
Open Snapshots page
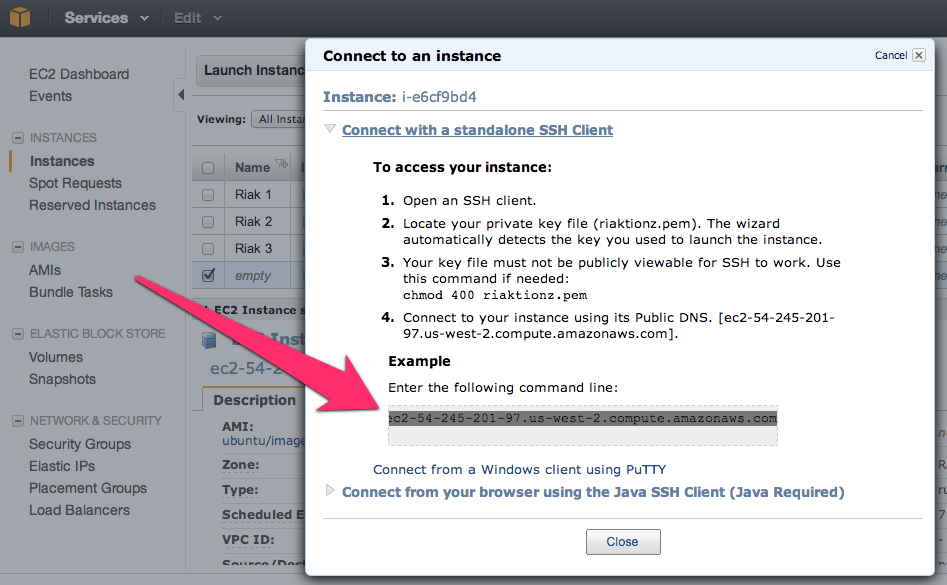click(x=63, y=379)
